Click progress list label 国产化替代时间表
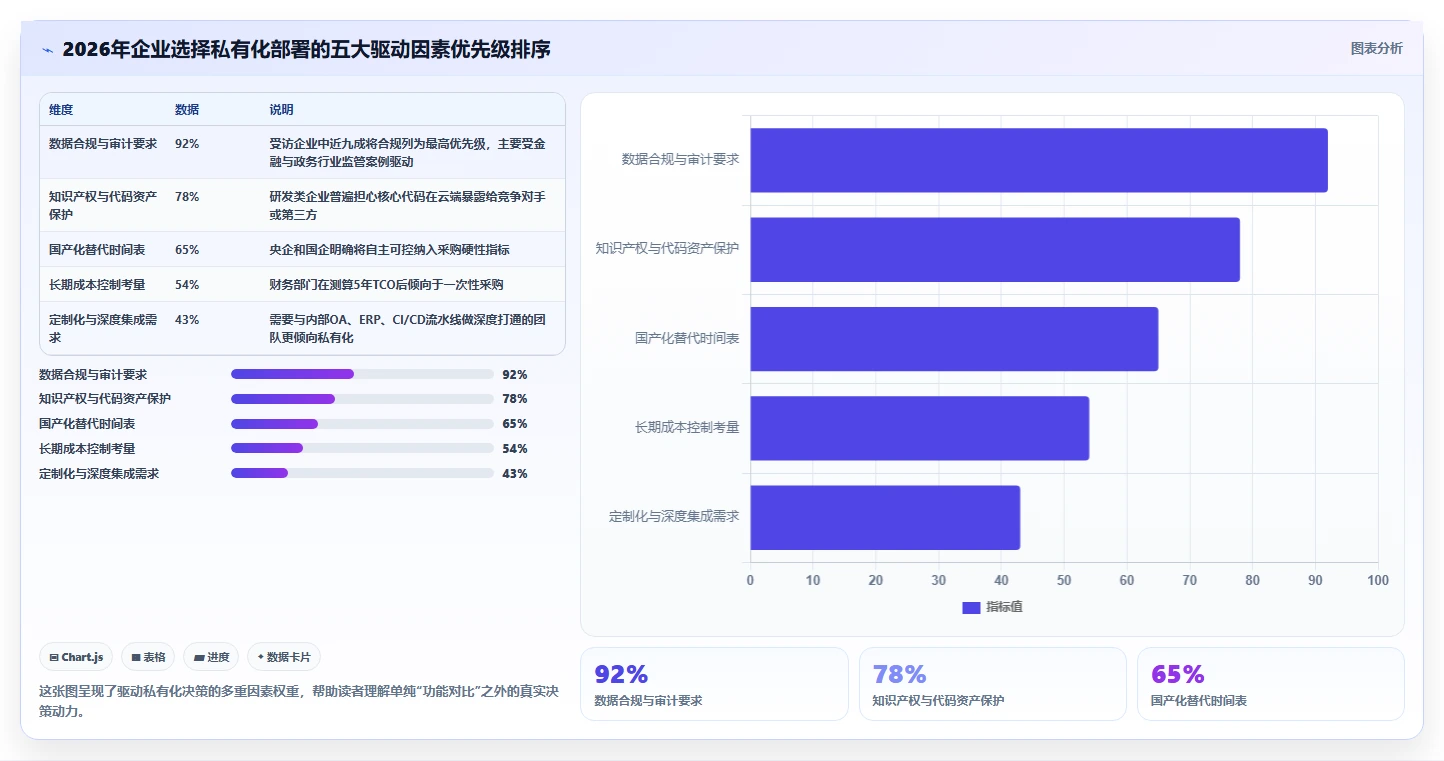 pyautogui.click(x=87, y=424)
